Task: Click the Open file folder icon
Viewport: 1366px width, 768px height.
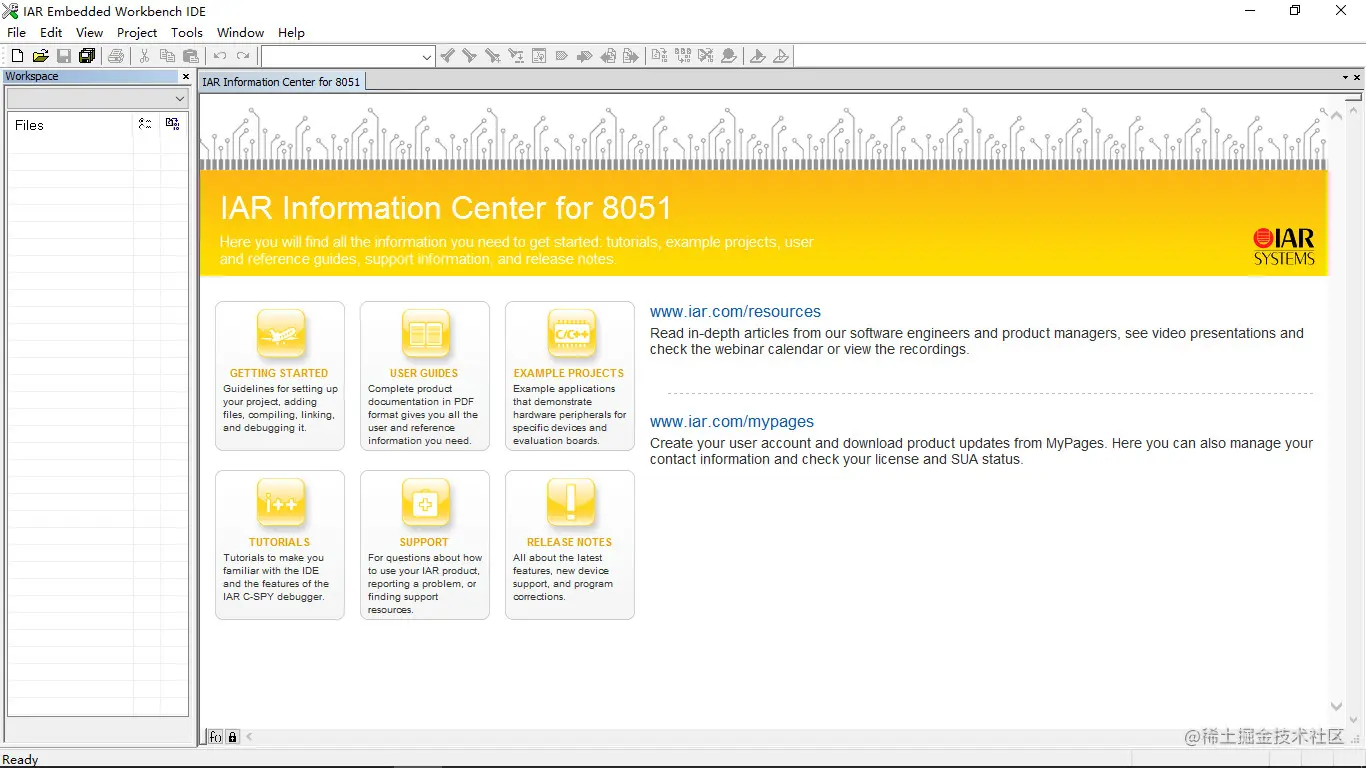Action: tap(40, 56)
